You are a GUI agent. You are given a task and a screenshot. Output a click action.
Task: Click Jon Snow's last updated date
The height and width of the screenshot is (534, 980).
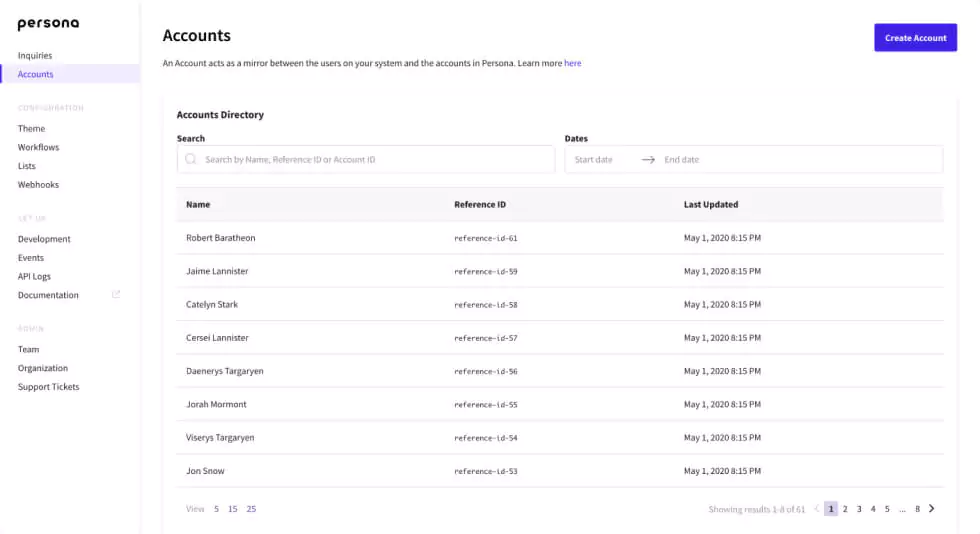722,471
